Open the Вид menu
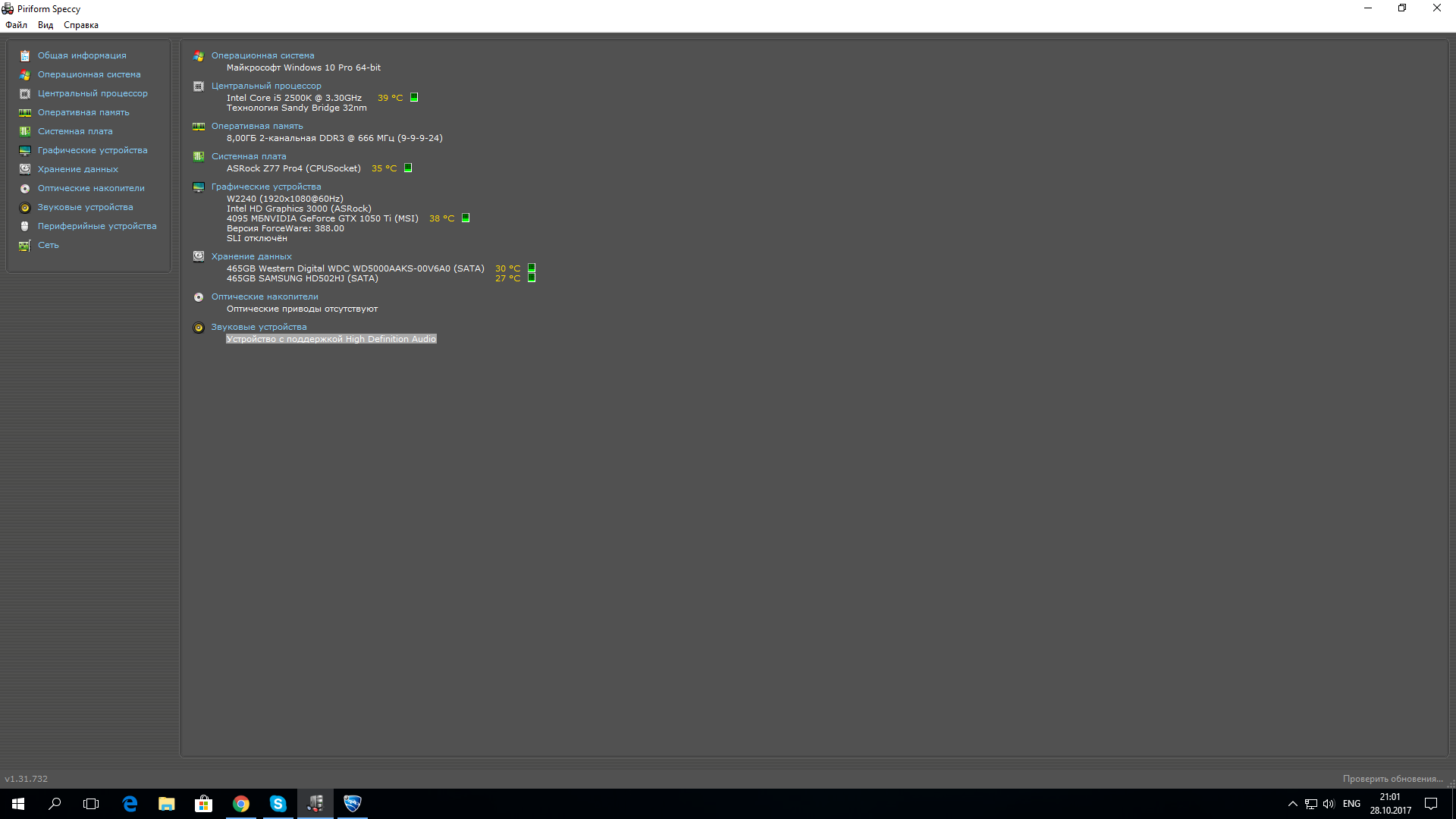 (45, 25)
